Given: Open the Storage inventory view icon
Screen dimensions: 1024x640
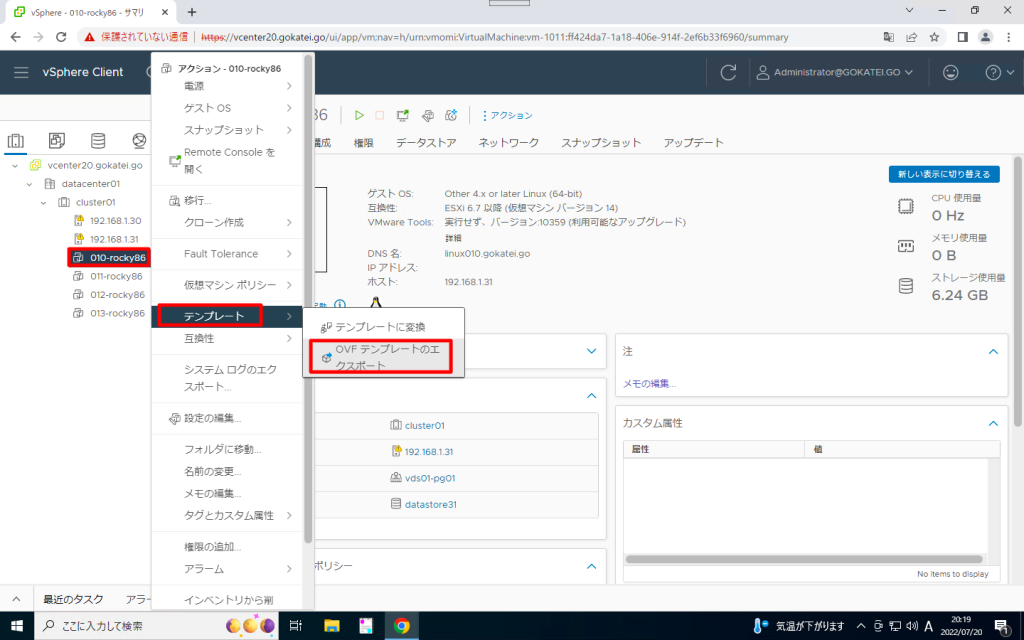Looking at the screenshot, I should [x=98, y=140].
